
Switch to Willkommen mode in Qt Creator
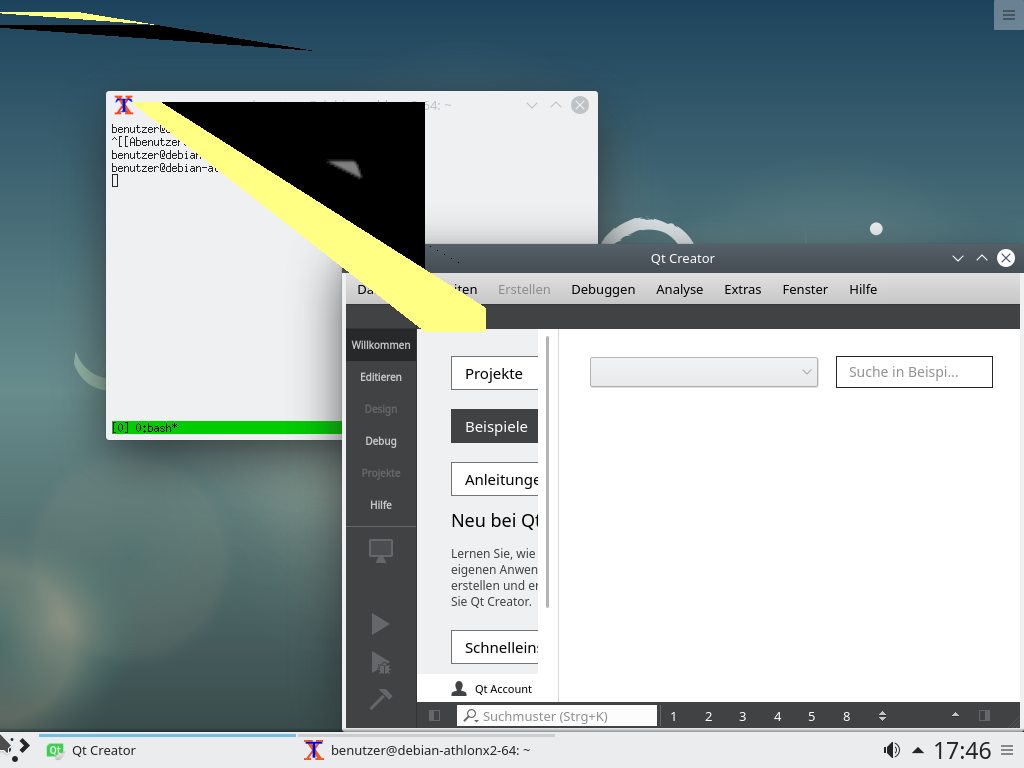381,345
